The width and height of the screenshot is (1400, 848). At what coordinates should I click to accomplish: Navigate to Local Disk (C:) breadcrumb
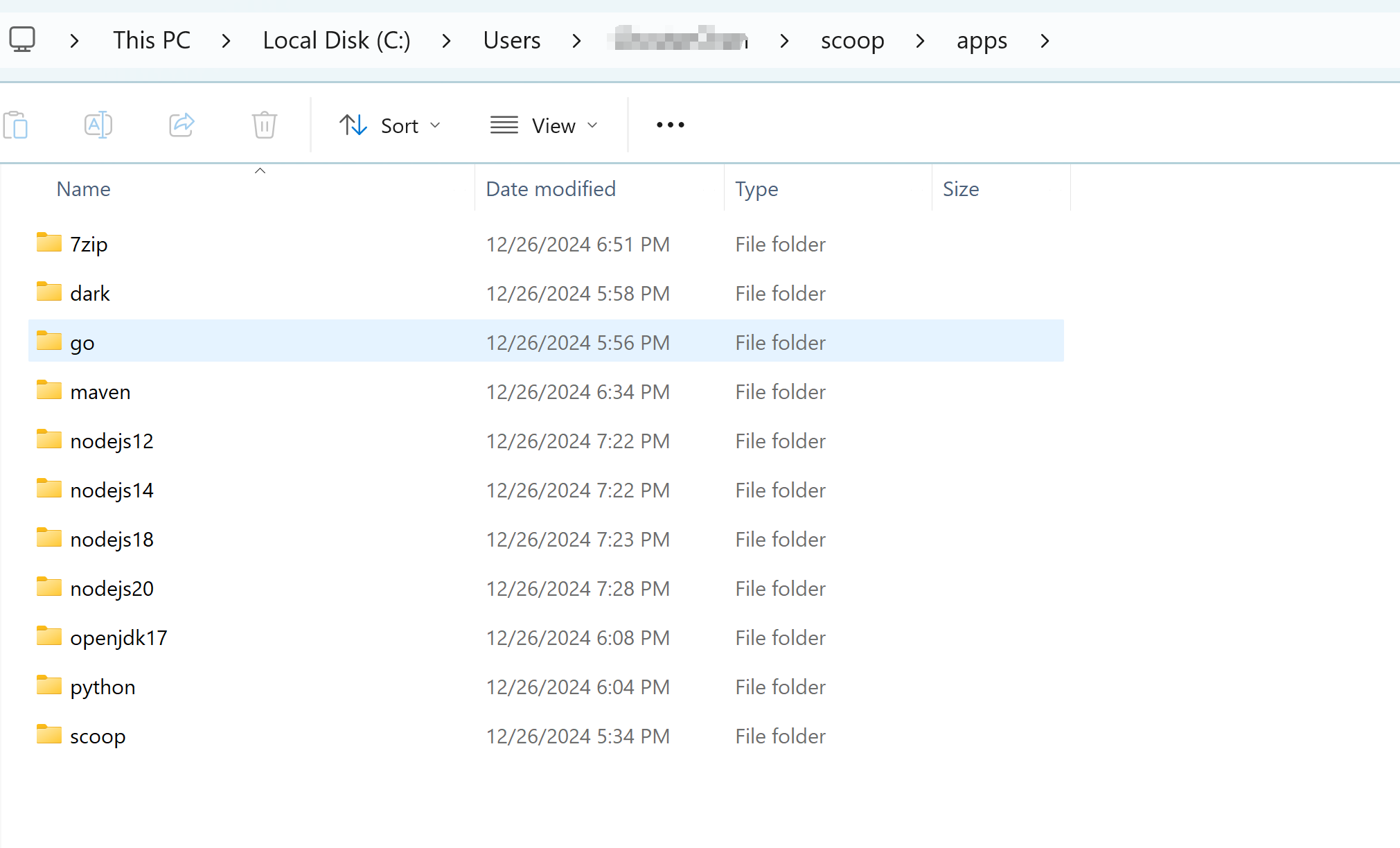pos(337,40)
